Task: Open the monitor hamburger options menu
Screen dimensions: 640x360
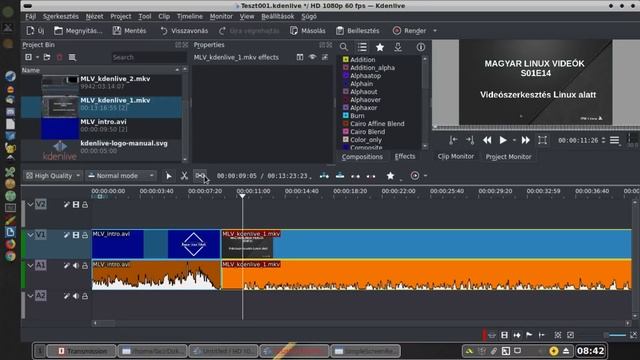Action: click(614, 140)
